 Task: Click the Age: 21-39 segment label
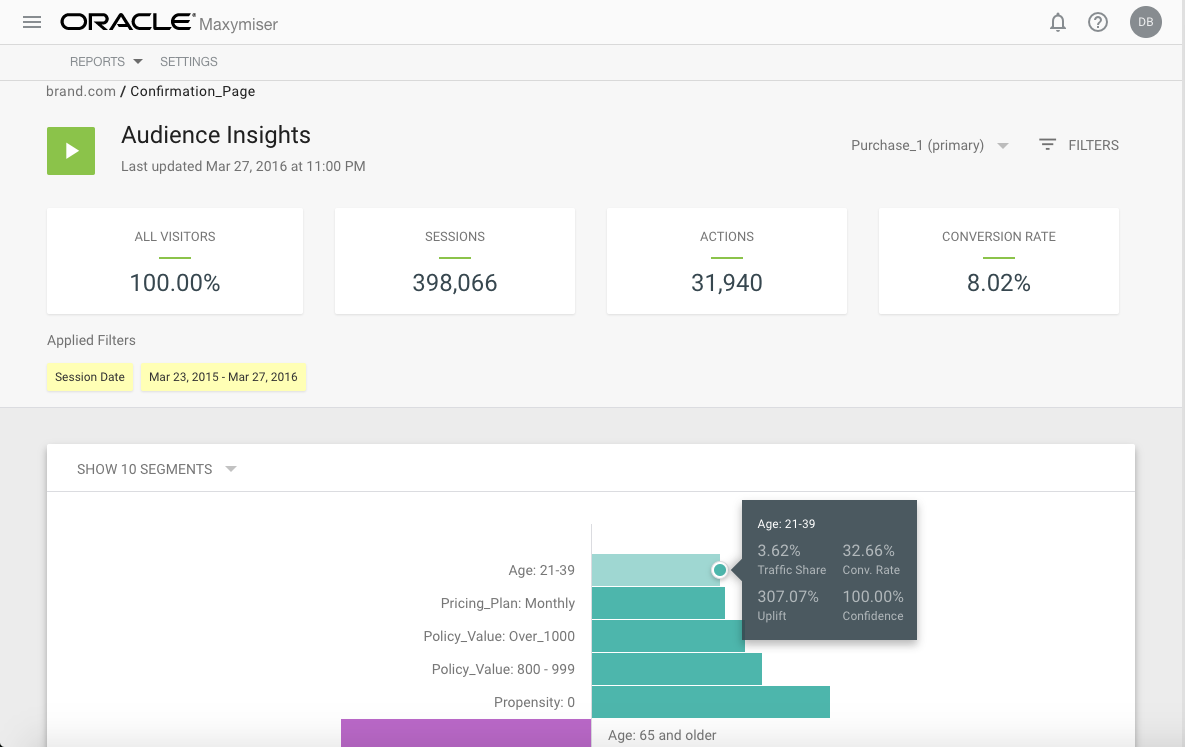541,570
